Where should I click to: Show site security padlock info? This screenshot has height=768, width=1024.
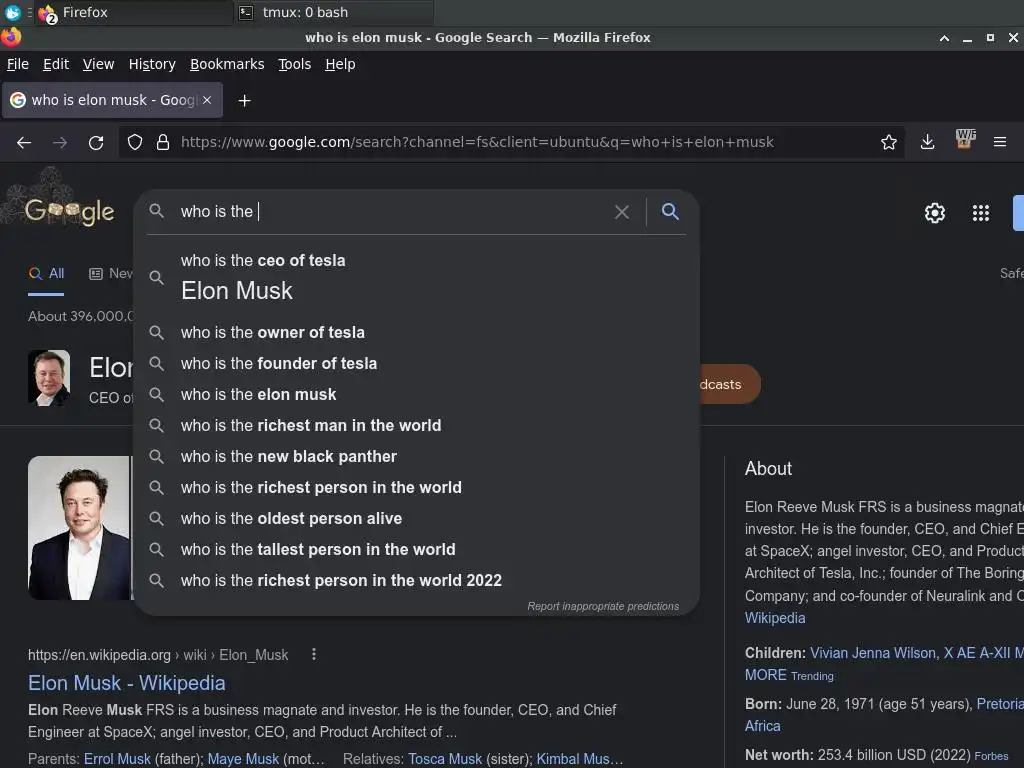(x=163, y=142)
